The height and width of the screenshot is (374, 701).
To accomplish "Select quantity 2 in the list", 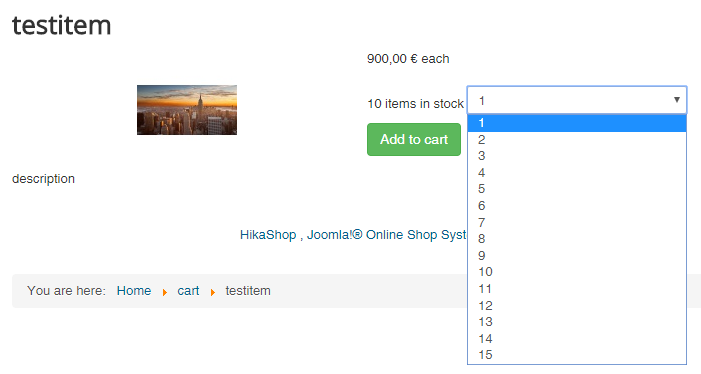I will 577,139.
